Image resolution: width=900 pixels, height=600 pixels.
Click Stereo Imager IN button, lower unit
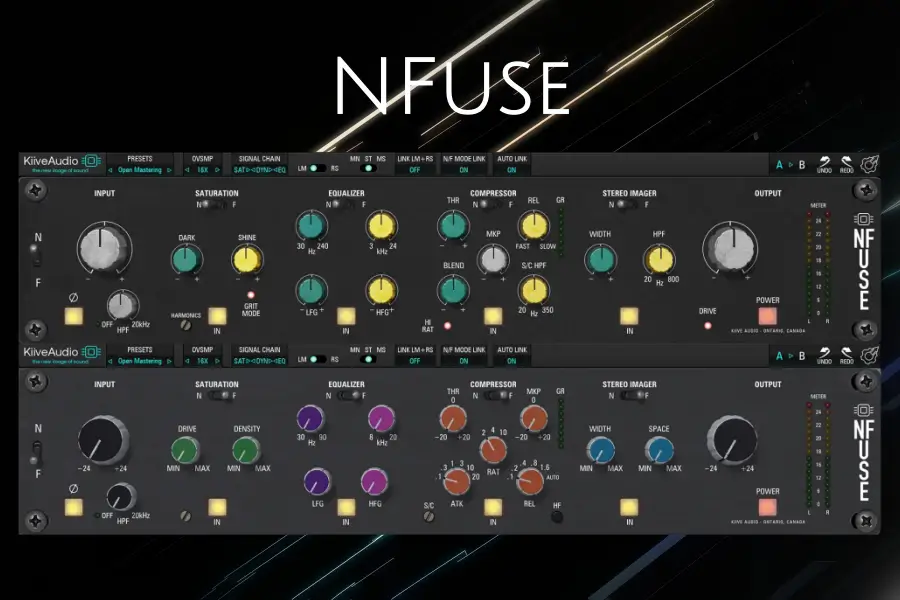pyautogui.click(x=629, y=508)
